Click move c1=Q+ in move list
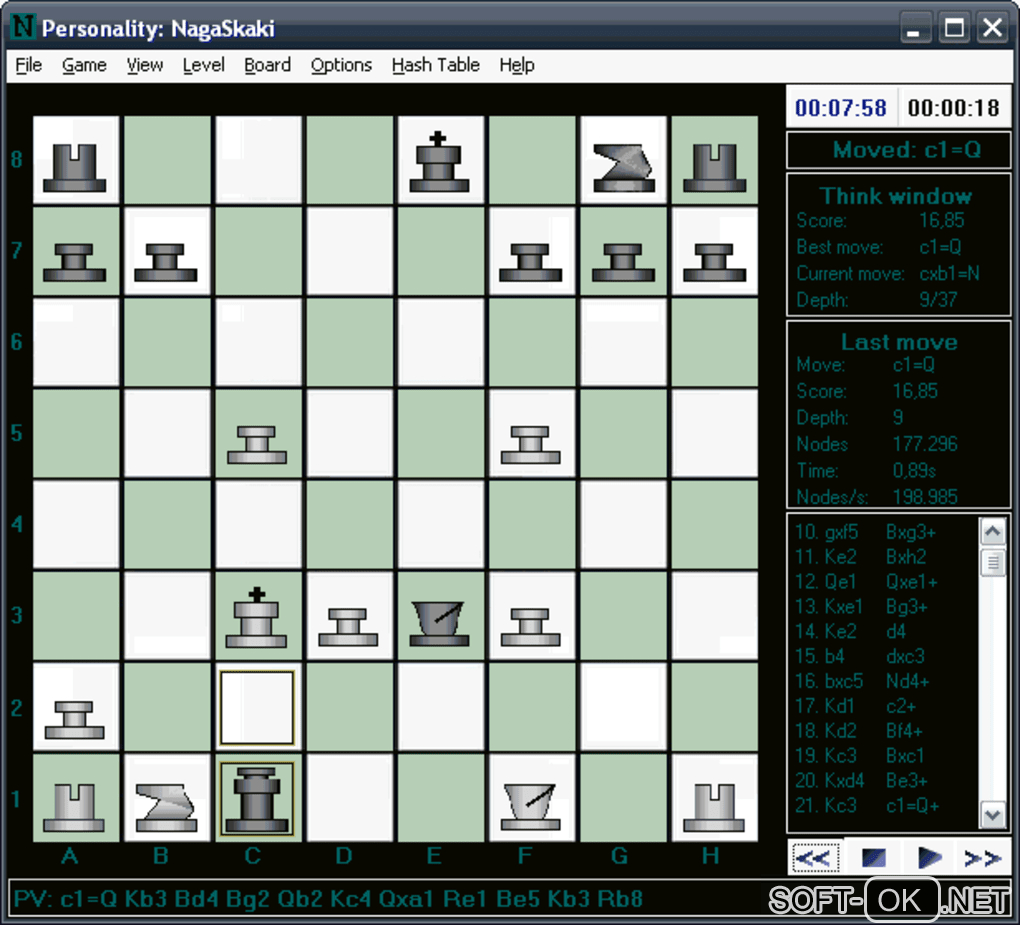The width and height of the screenshot is (1020, 925). (913, 805)
